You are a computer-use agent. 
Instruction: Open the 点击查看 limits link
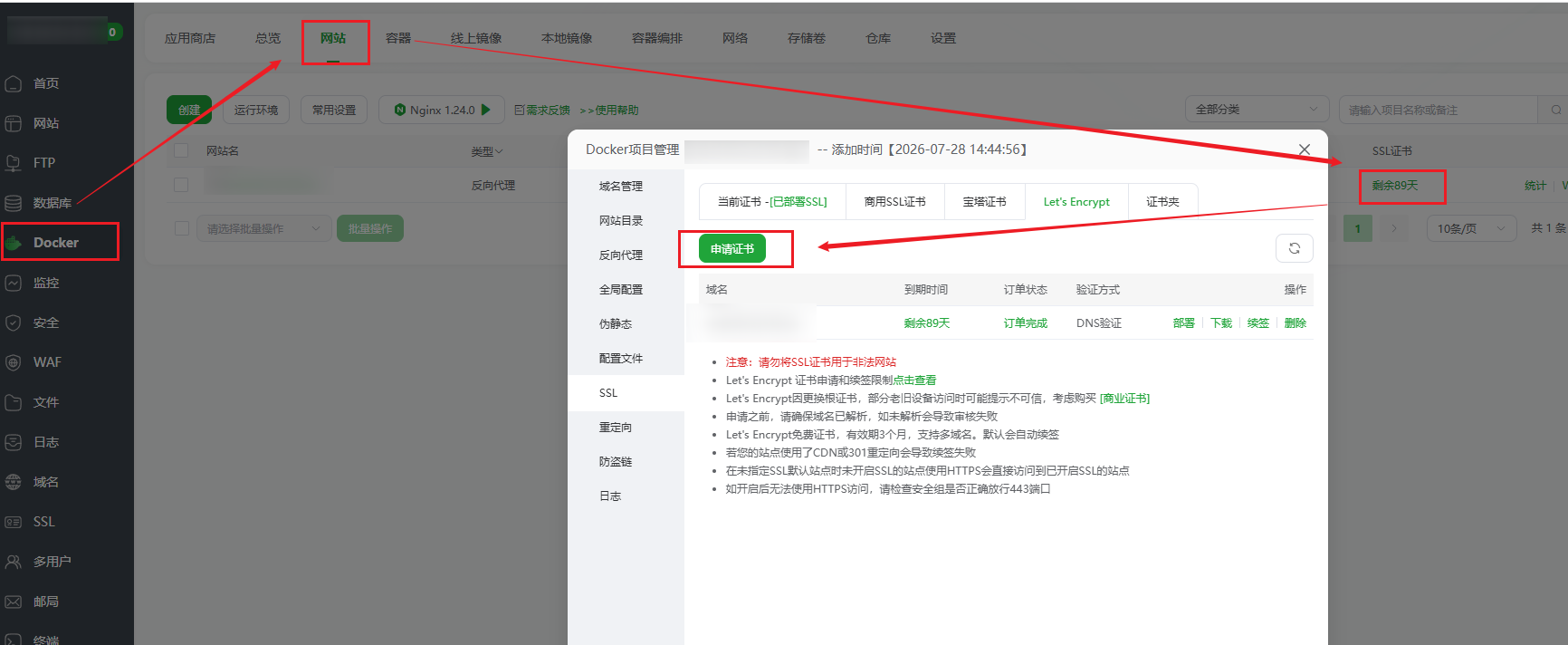click(x=914, y=380)
